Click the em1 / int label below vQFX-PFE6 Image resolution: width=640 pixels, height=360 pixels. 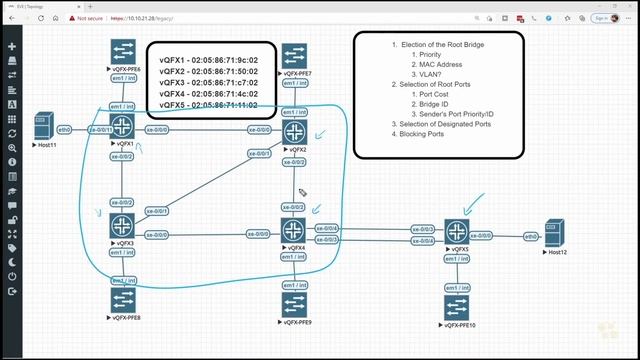(124, 78)
